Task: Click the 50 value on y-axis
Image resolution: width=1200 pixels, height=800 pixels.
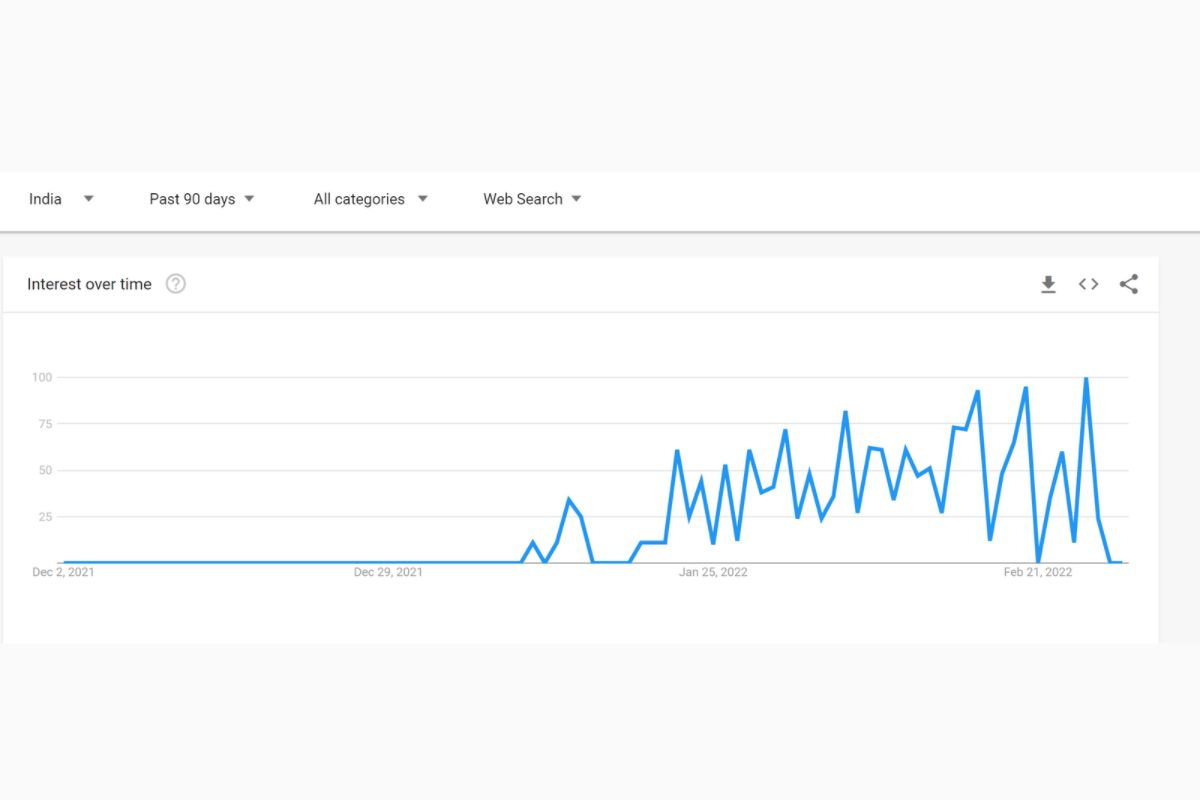Action: point(44,470)
